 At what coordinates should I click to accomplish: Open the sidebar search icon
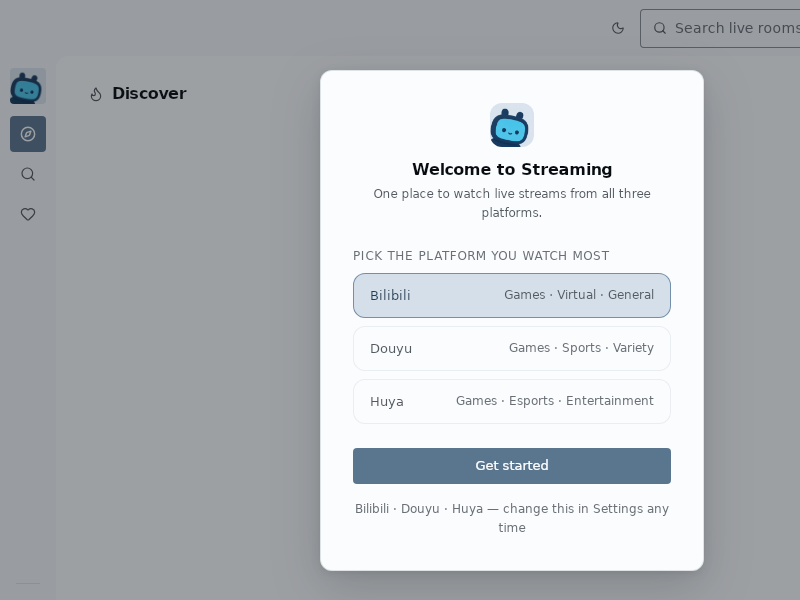coord(28,174)
